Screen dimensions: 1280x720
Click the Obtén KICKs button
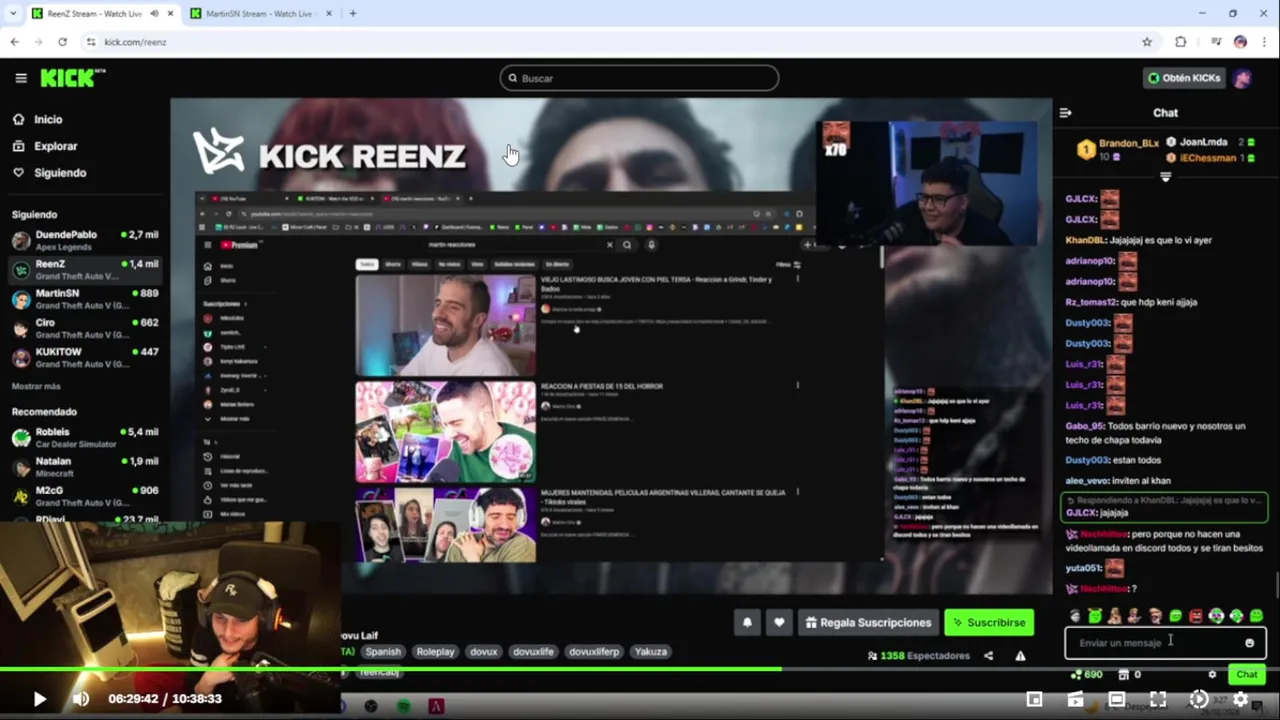(x=1185, y=78)
